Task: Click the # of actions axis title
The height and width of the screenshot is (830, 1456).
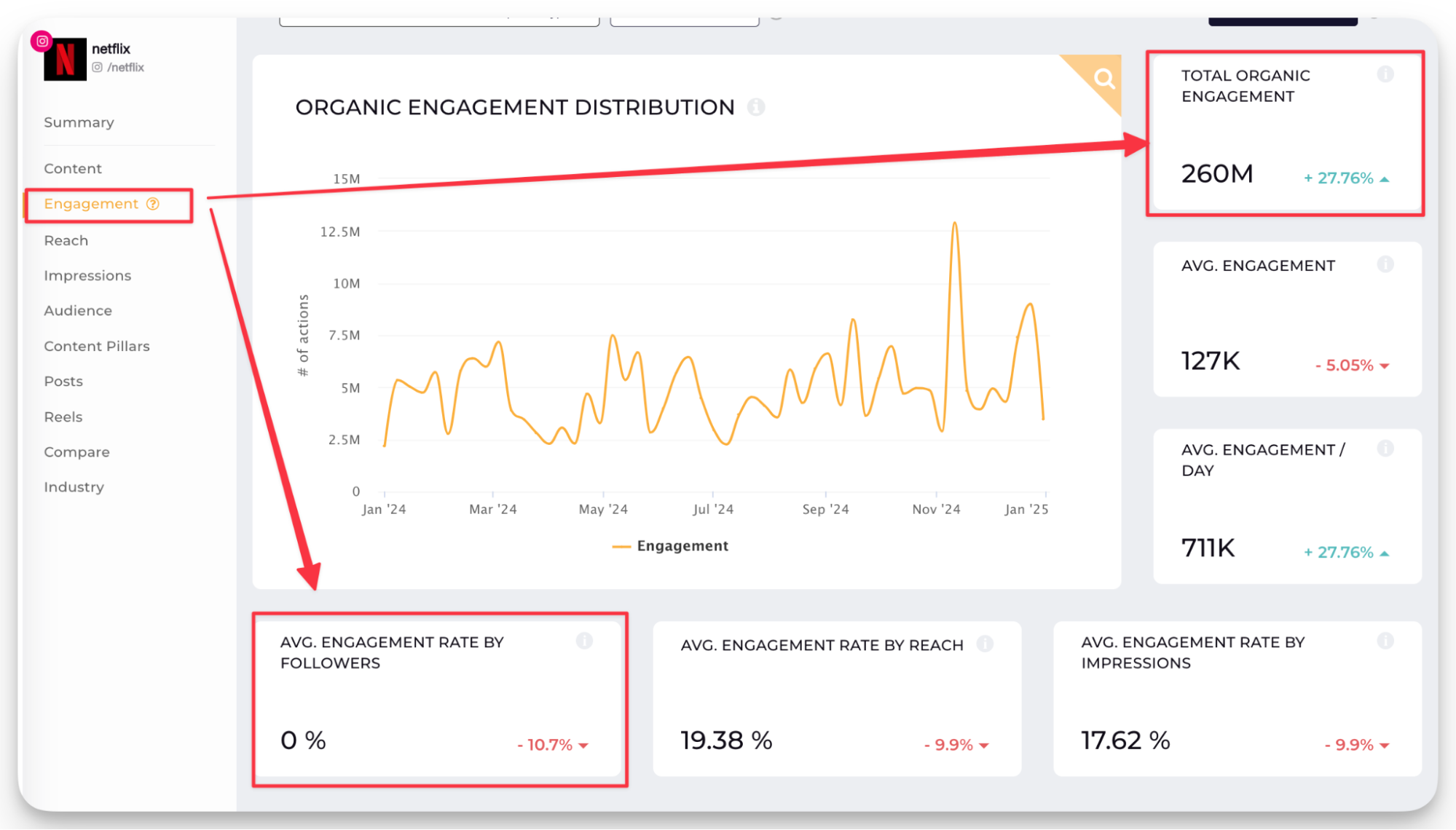Action: [303, 336]
